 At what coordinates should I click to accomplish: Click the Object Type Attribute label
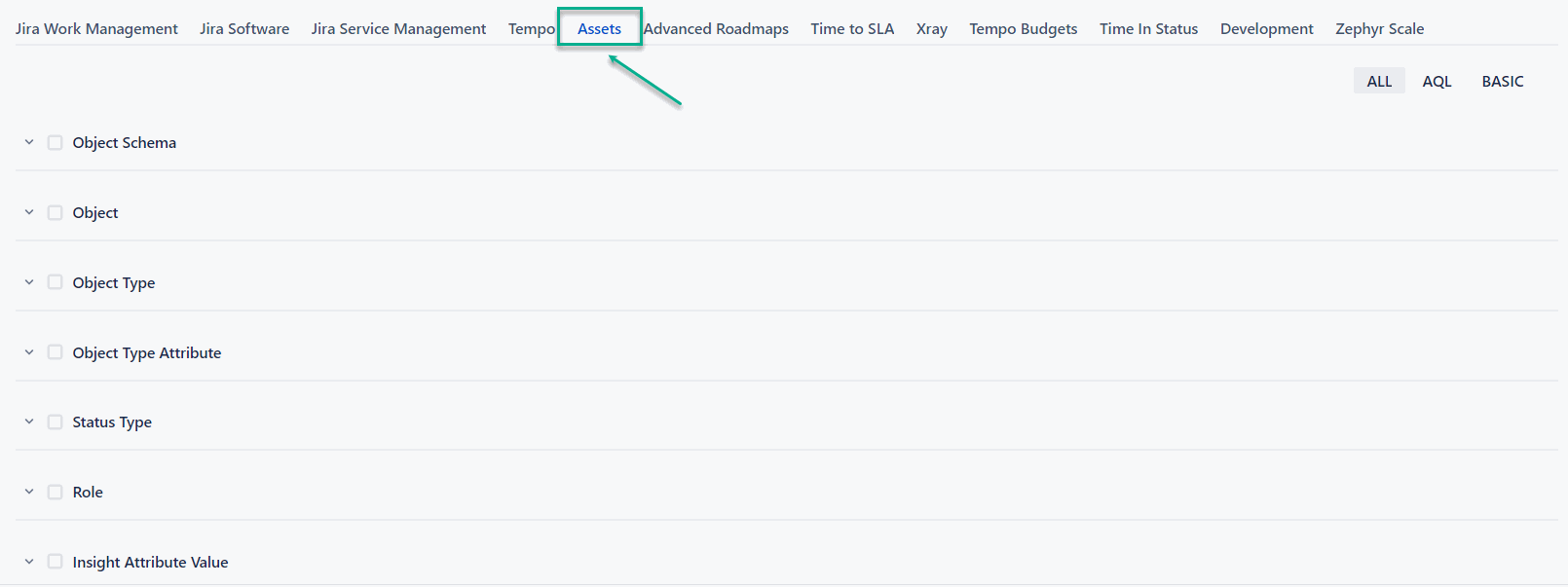click(147, 352)
